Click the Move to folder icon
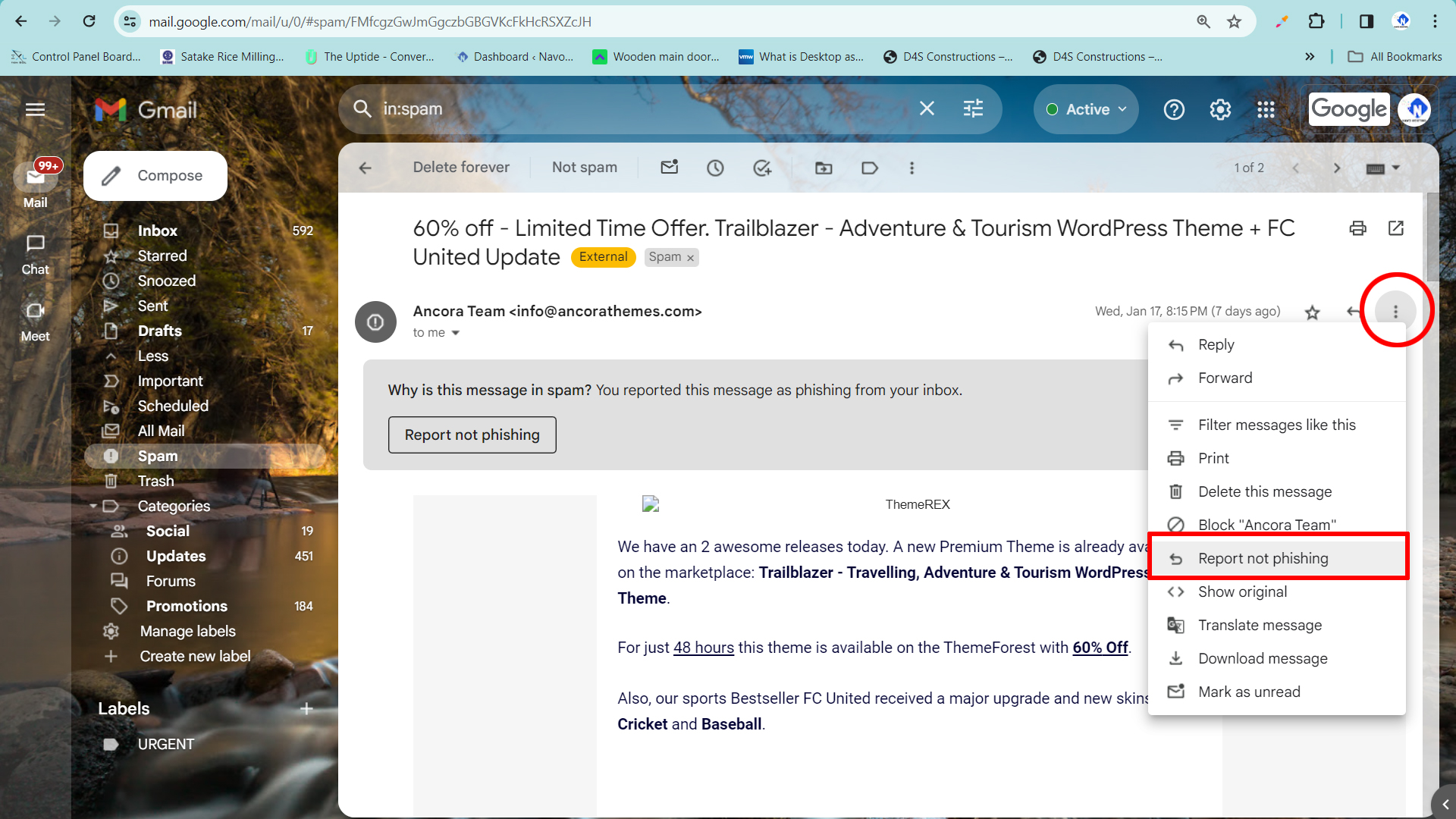1456x819 pixels. [x=824, y=168]
